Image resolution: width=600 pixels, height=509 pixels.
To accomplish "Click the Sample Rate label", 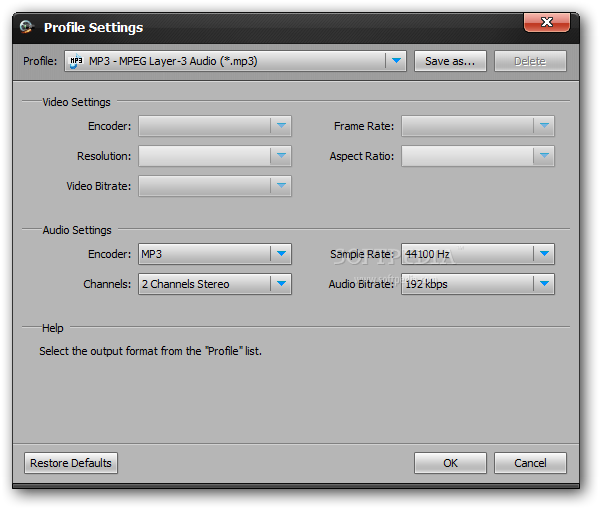I will pos(362,254).
